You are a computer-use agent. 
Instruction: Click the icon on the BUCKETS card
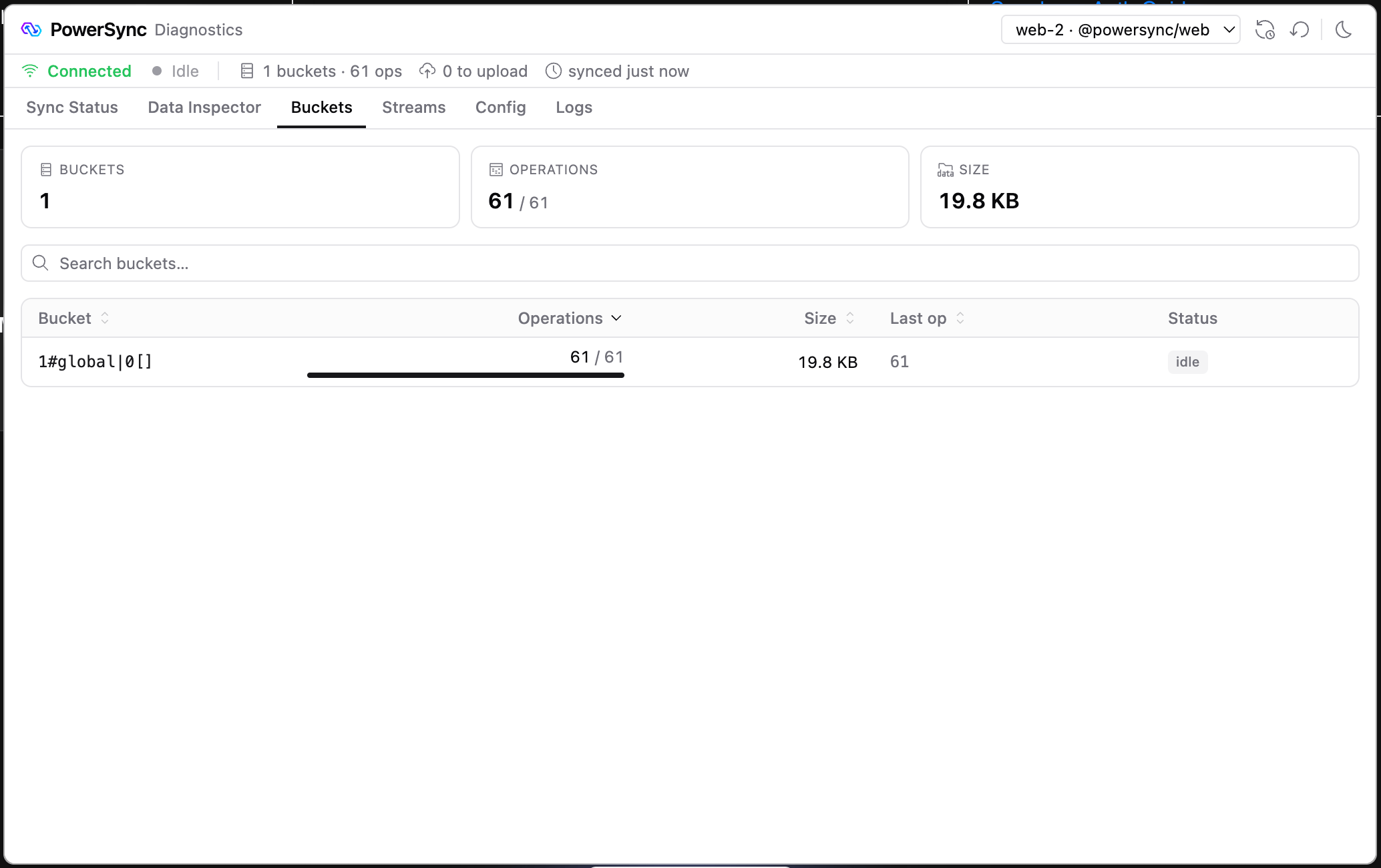[x=46, y=170]
